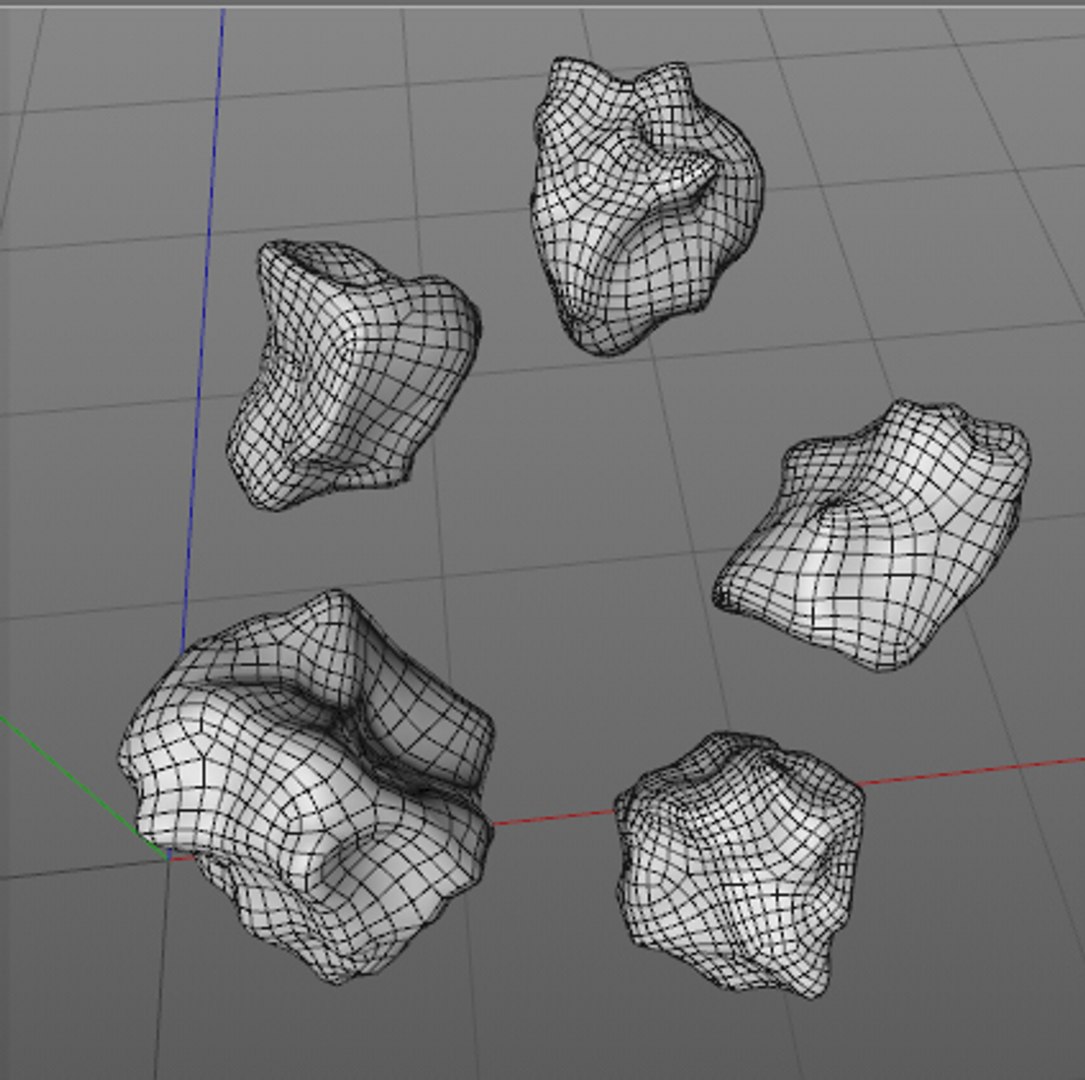
Task: Click the red axis line between two rocks
Action: click(554, 818)
